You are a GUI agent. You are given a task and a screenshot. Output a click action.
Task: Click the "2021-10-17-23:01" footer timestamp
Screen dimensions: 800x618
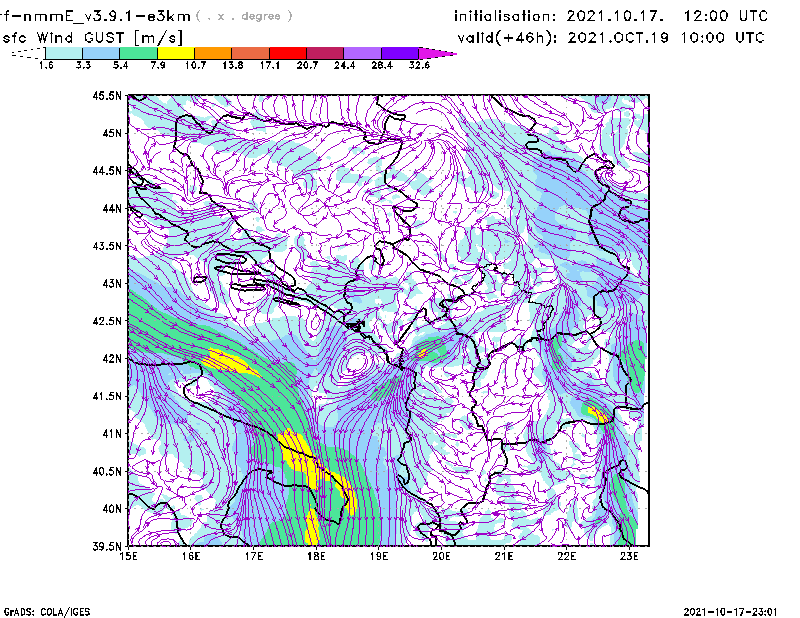click(730, 612)
